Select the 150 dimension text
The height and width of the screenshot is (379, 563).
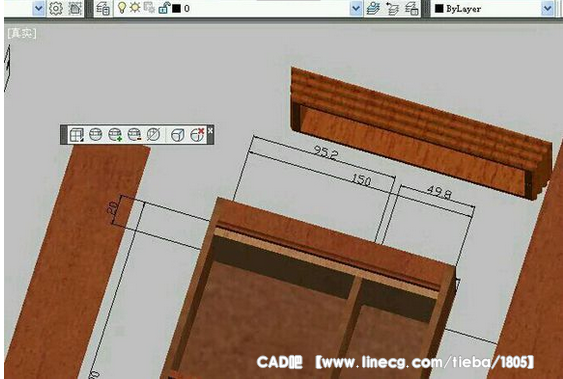point(361,180)
